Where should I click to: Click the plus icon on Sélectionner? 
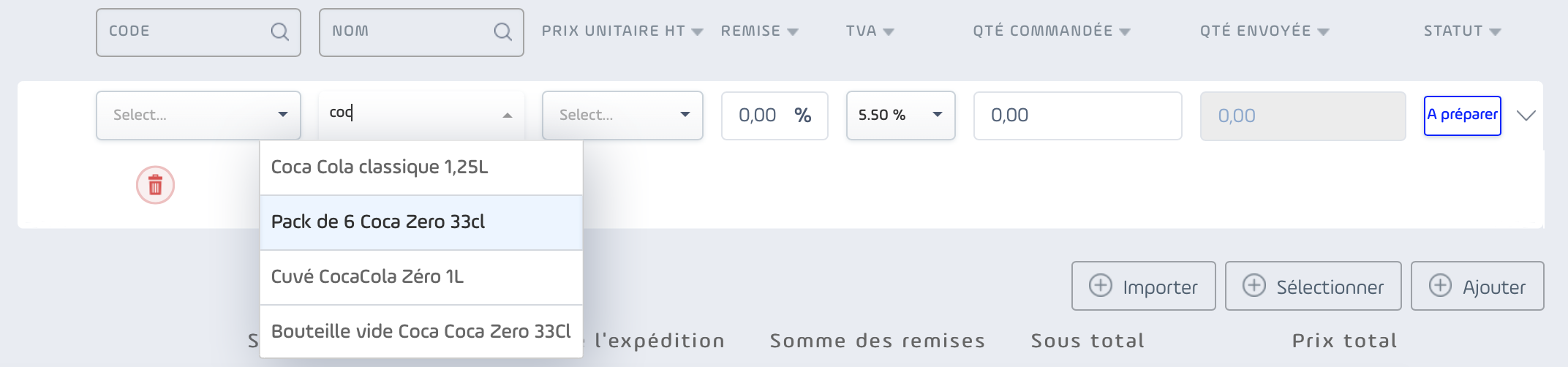[1254, 285]
